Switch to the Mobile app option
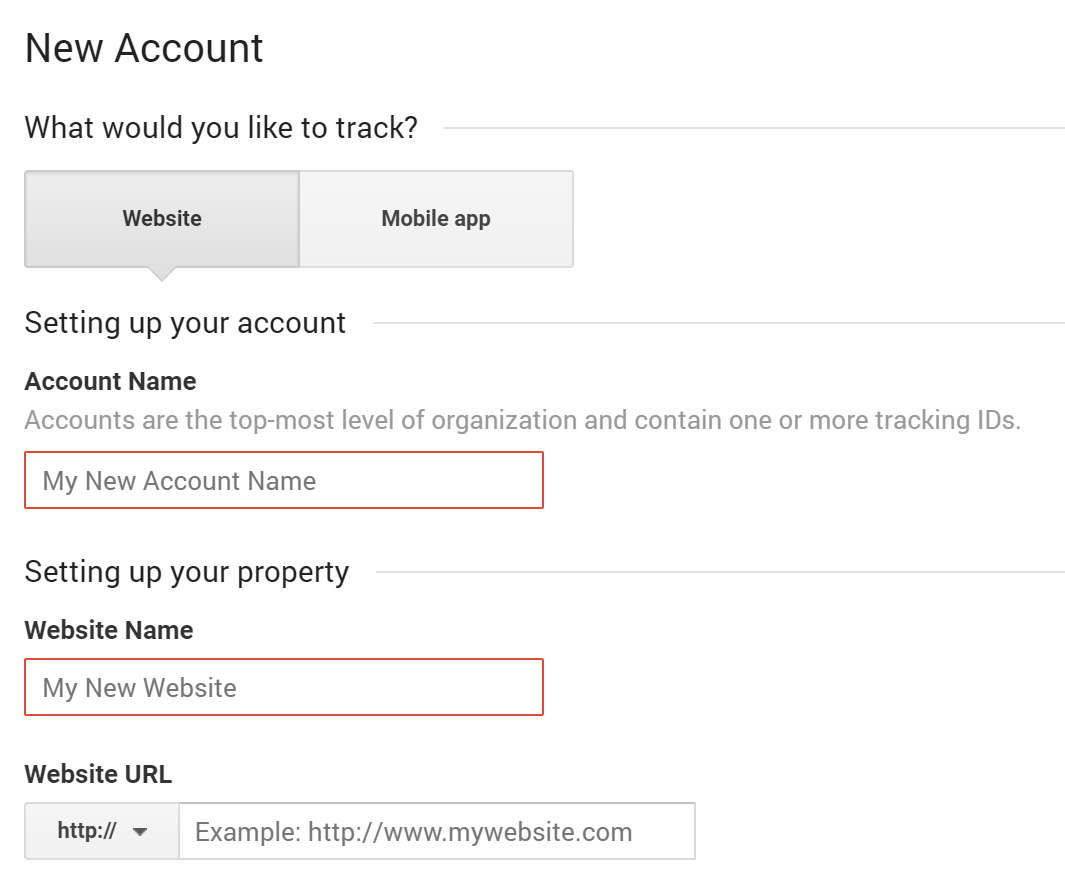The width and height of the screenshot is (1065, 892). pos(436,219)
